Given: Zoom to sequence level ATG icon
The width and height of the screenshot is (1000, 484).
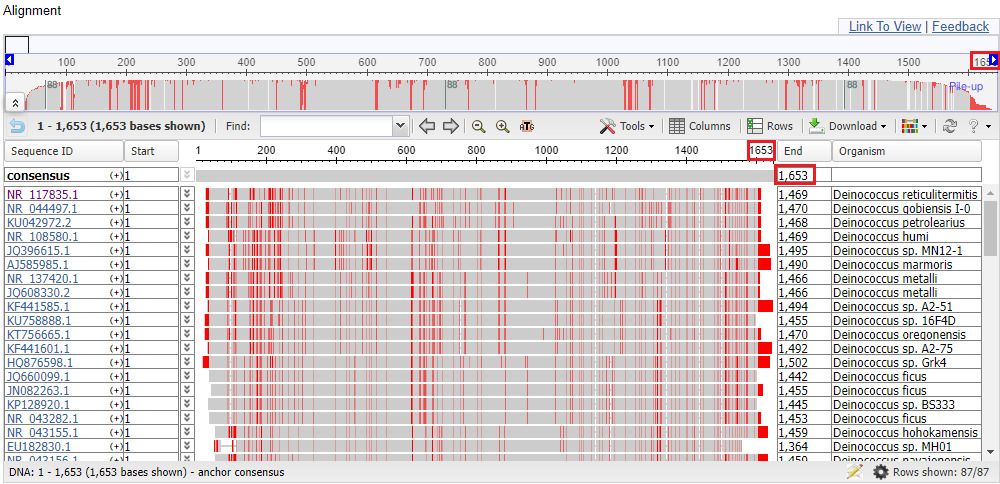Looking at the screenshot, I should (527, 126).
